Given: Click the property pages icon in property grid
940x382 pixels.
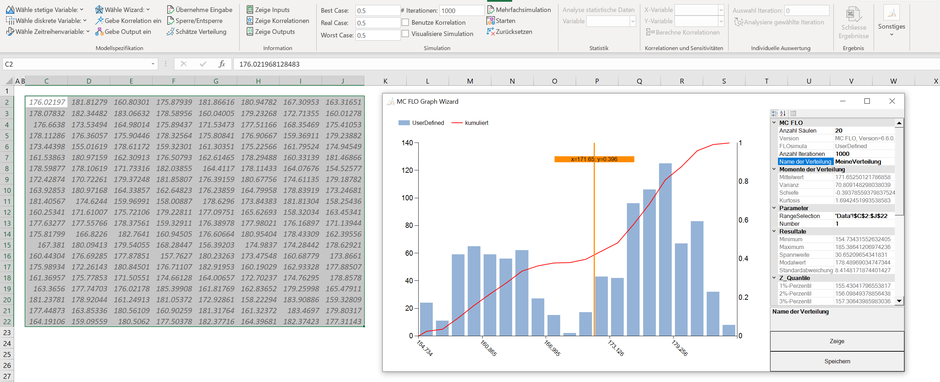Looking at the screenshot, I should tap(793, 113).
